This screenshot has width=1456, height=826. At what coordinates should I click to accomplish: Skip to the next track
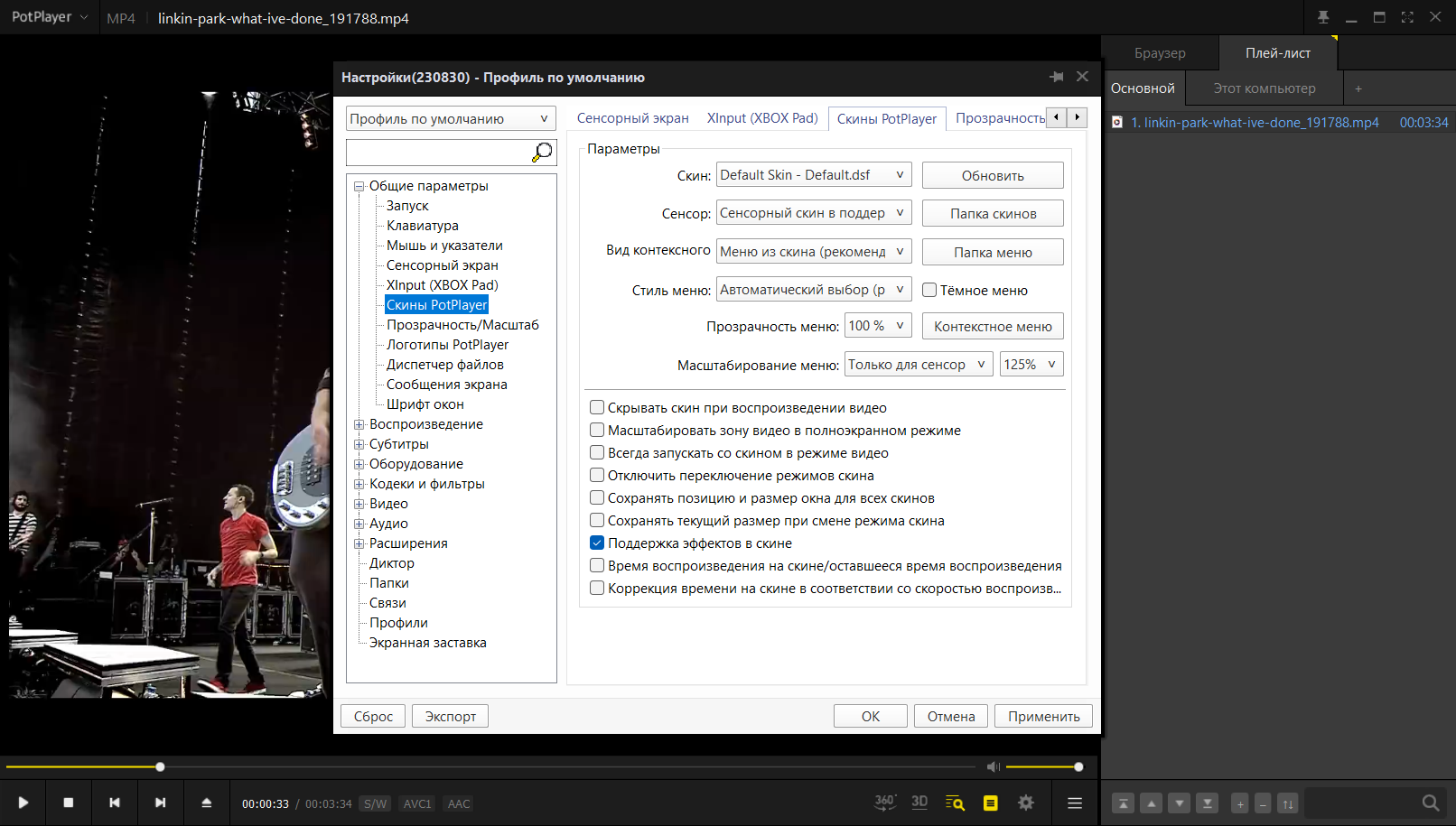(161, 803)
